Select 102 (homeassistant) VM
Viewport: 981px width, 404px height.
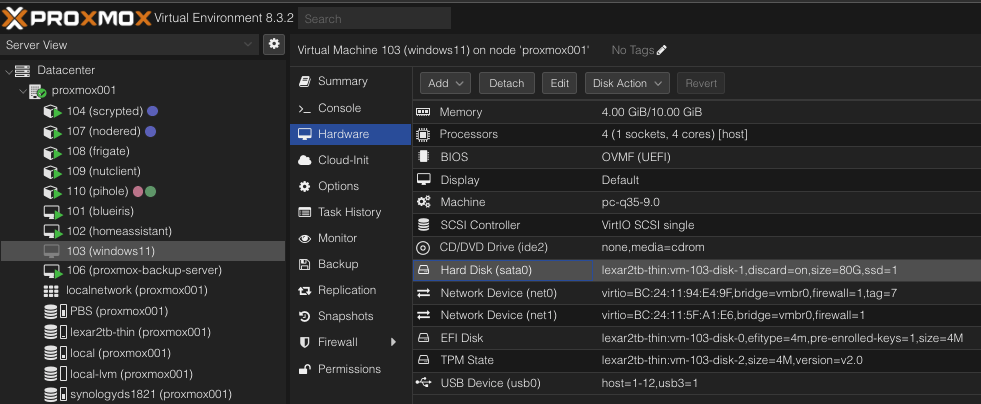(119, 231)
